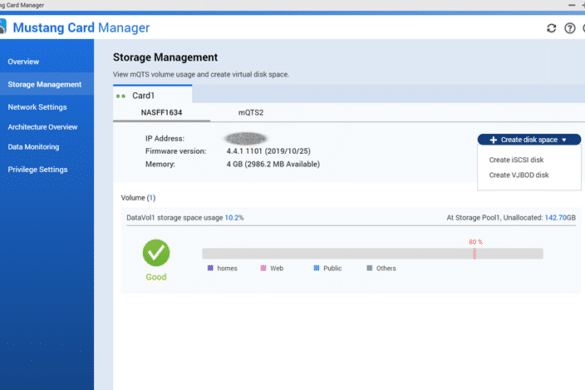The height and width of the screenshot is (390, 585).
Task: Select the NASFF1634 tab
Action: tap(162, 113)
